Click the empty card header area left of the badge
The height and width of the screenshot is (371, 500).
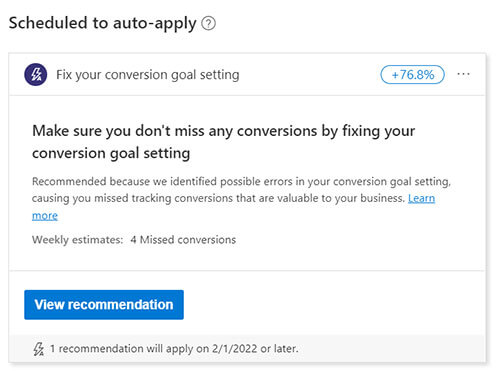pos(310,74)
